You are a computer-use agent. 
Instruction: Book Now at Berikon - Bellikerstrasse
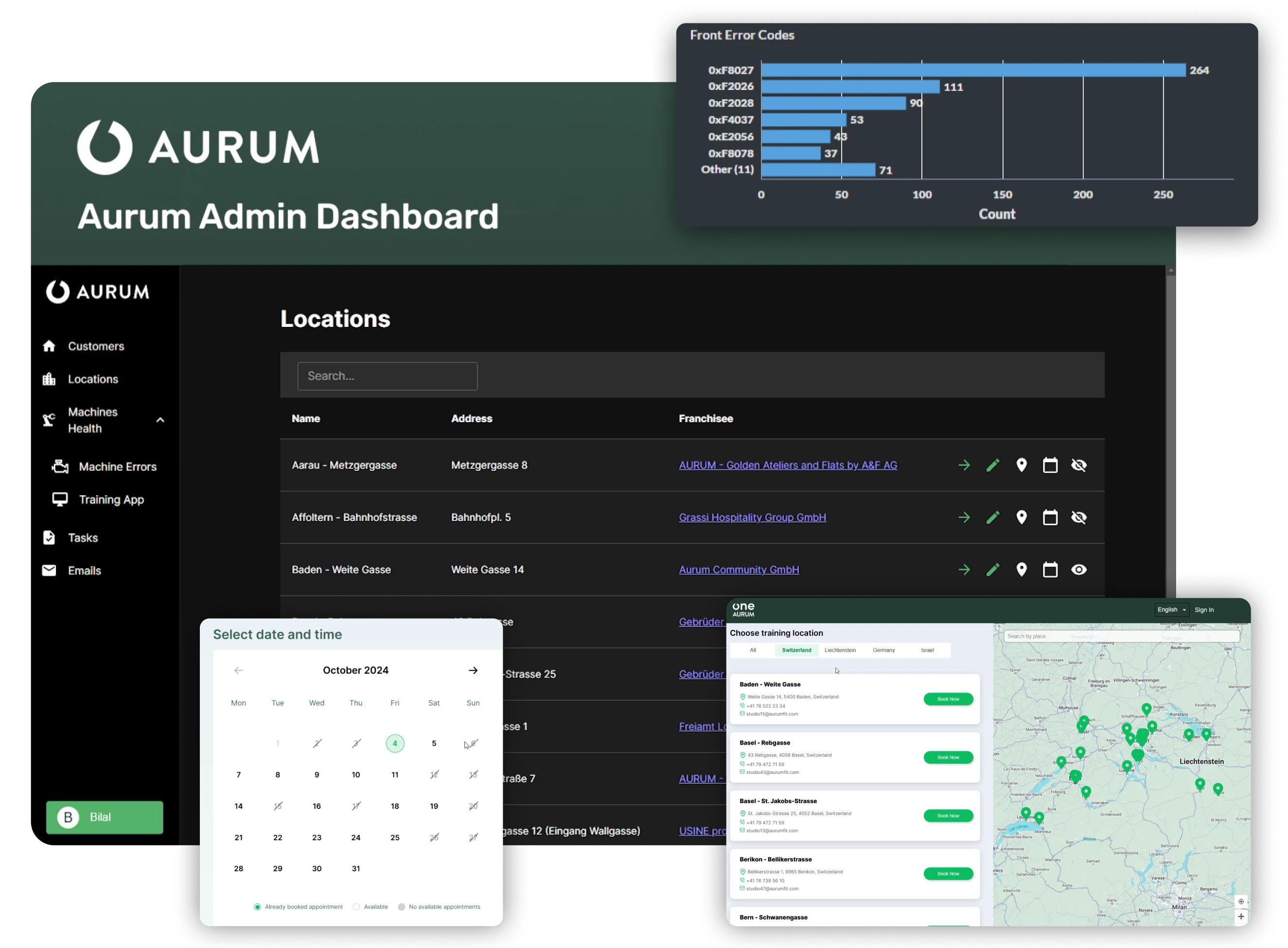point(948,874)
